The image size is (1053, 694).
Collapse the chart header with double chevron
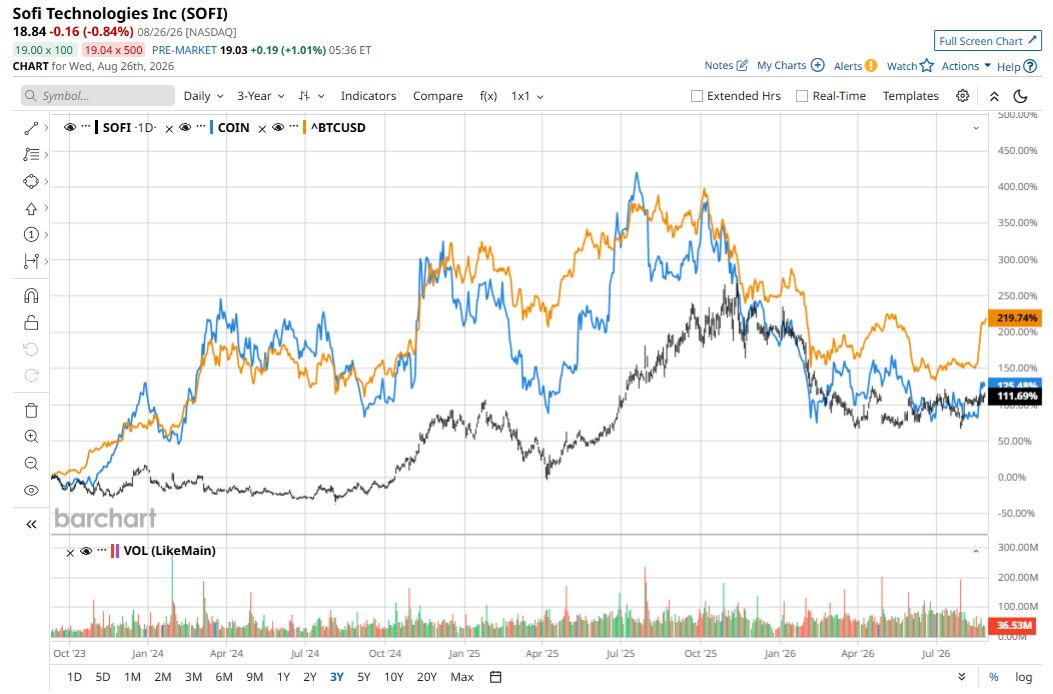pyautogui.click(x=994, y=96)
